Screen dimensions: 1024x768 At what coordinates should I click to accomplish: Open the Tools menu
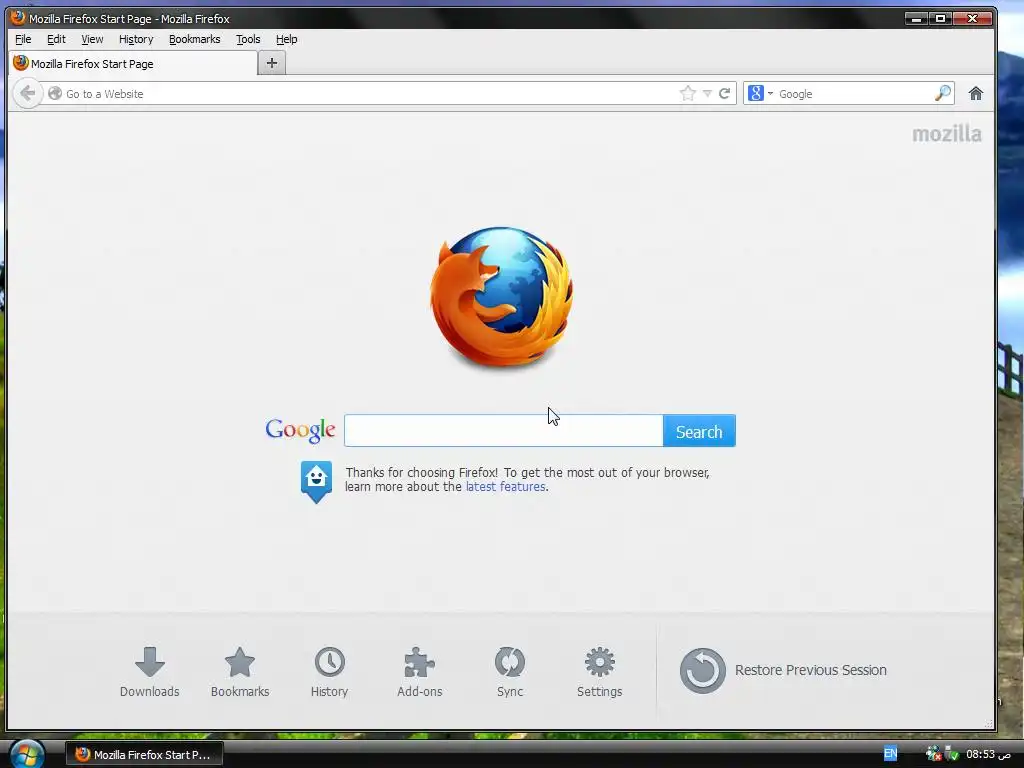coord(248,39)
